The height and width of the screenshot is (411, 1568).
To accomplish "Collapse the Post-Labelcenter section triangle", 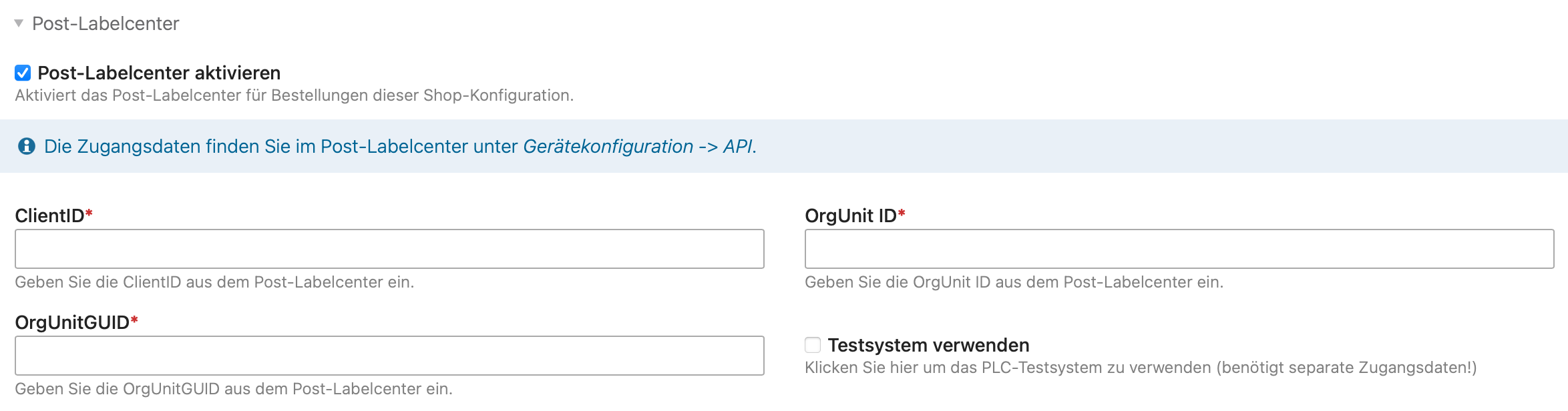I will coord(19,23).
